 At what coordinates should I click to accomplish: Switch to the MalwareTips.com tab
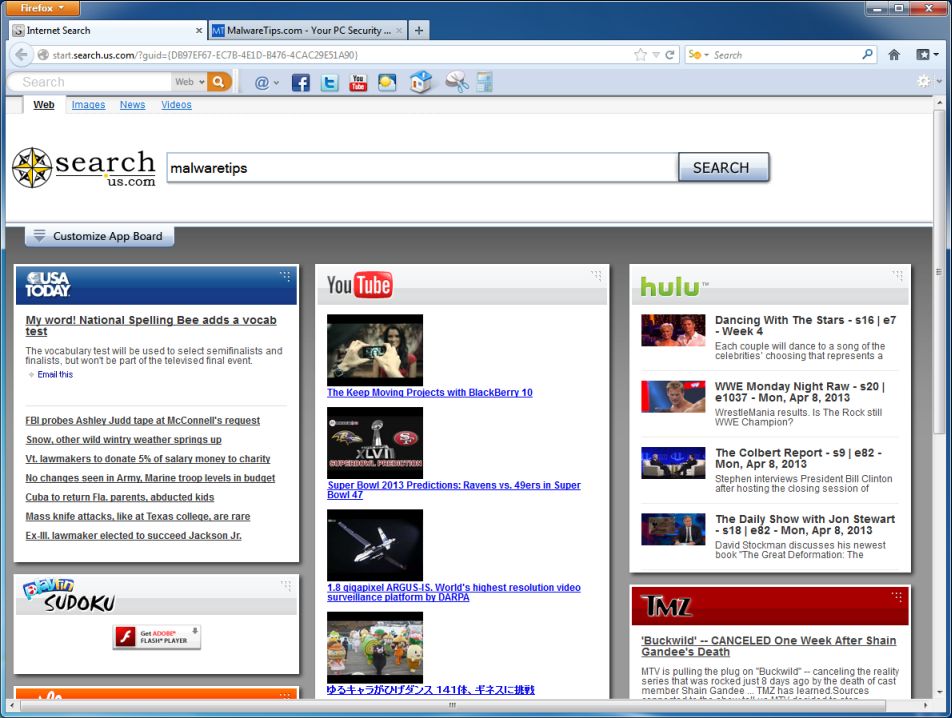pos(307,30)
